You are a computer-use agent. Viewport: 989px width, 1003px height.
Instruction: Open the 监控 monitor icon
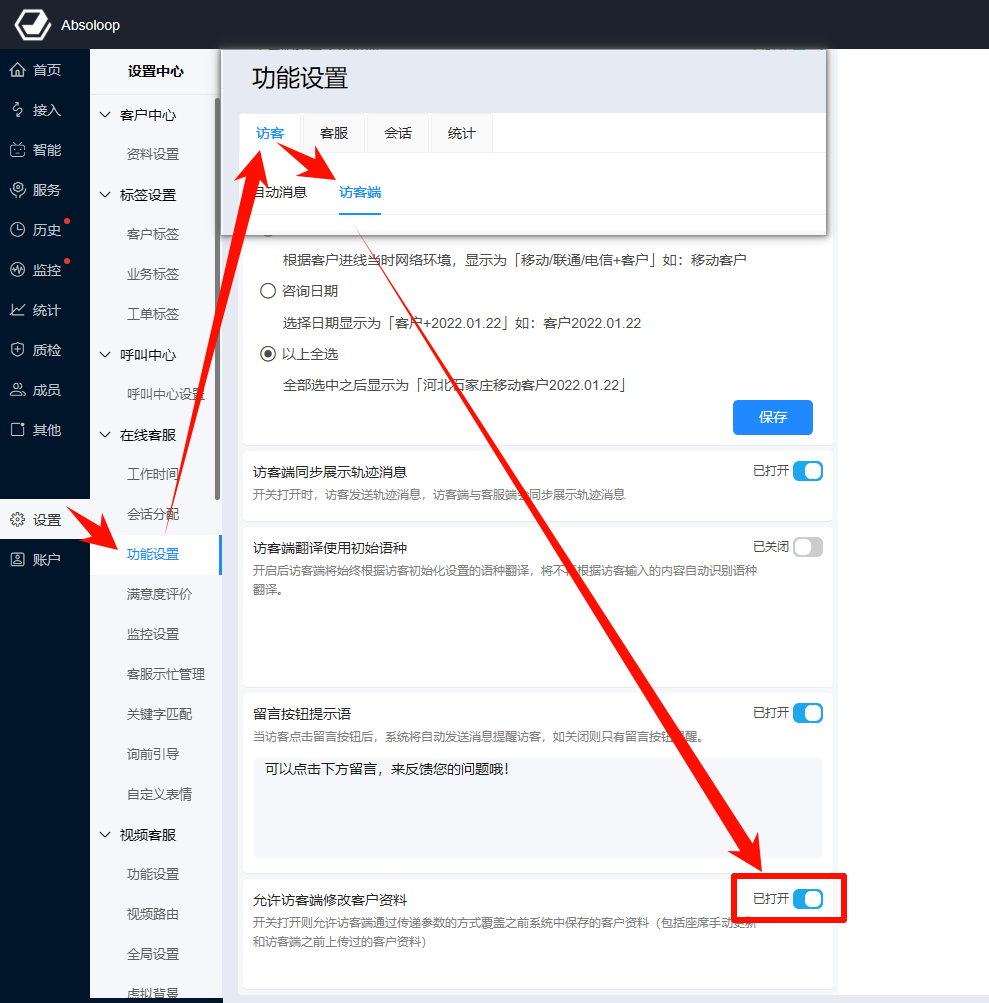18,270
